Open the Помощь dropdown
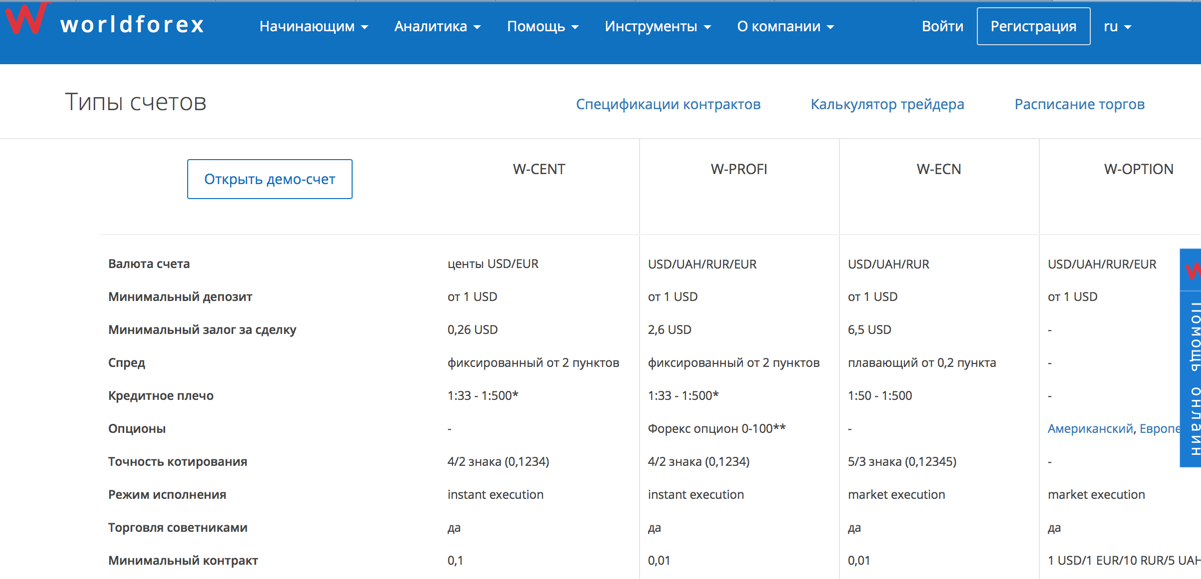Image resolution: width=1201 pixels, height=579 pixels. [542, 26]
